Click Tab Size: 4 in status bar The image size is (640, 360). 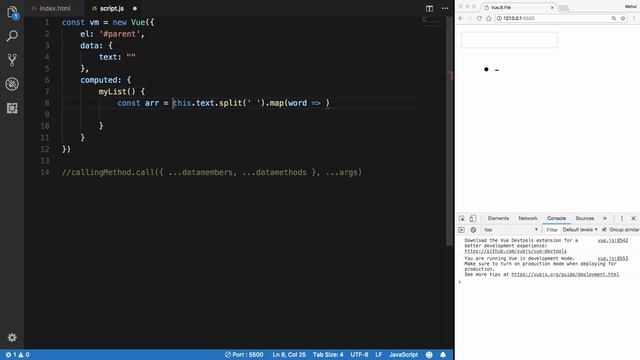point(328,355)
